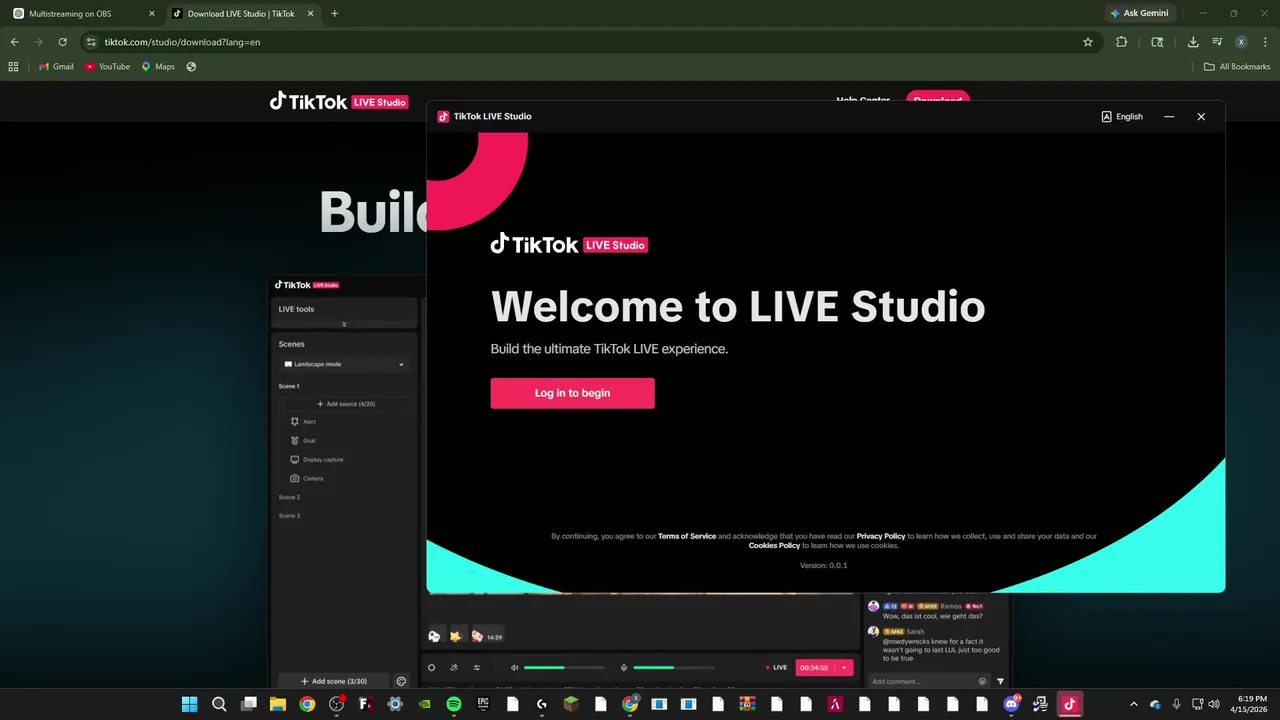
Task: Adjust the speaker volume slider in preview
Action: pyautogui.click(x=564, y=668)
